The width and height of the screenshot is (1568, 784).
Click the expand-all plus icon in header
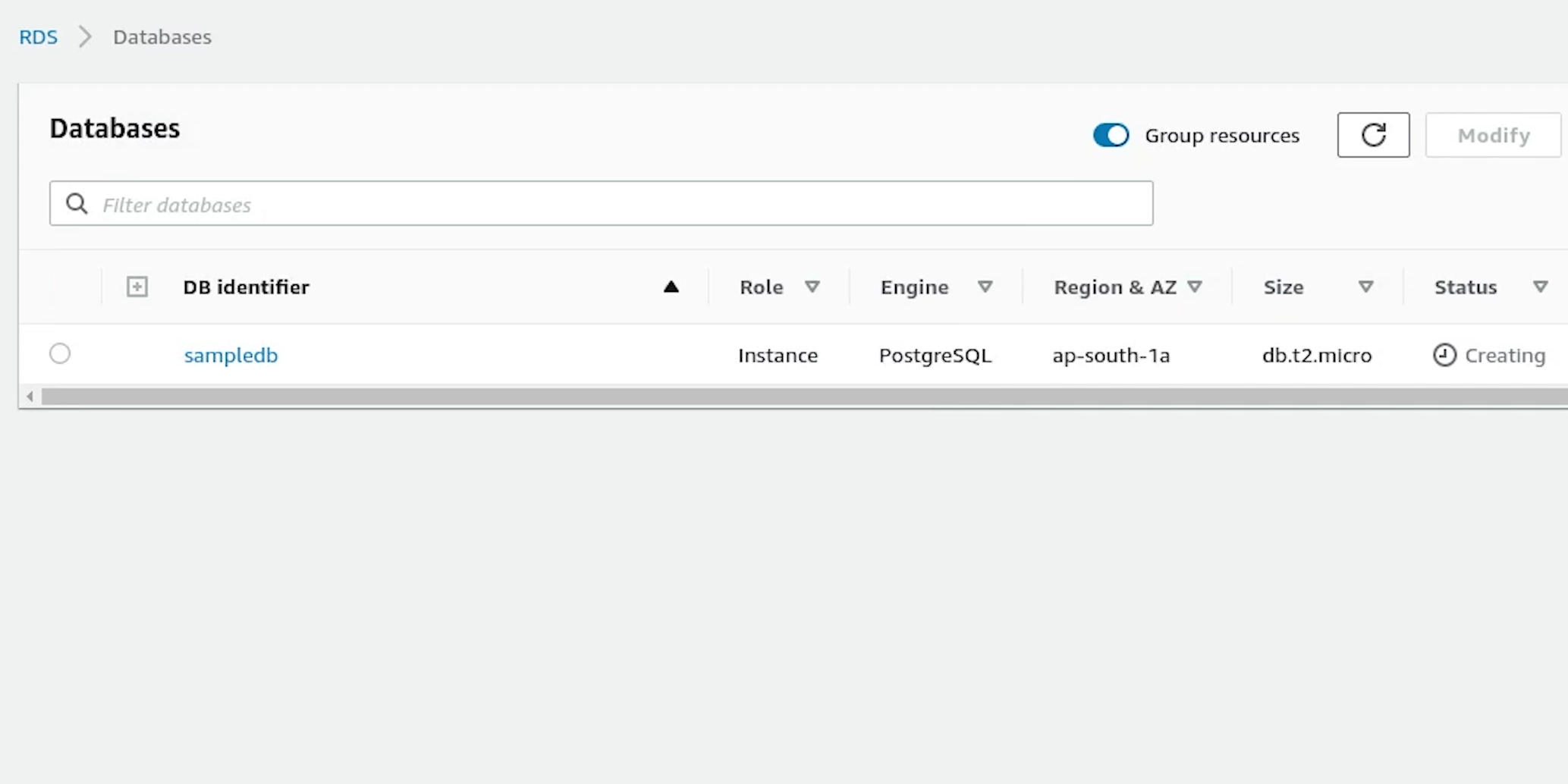pyautogui.click(x=137, y=287)
